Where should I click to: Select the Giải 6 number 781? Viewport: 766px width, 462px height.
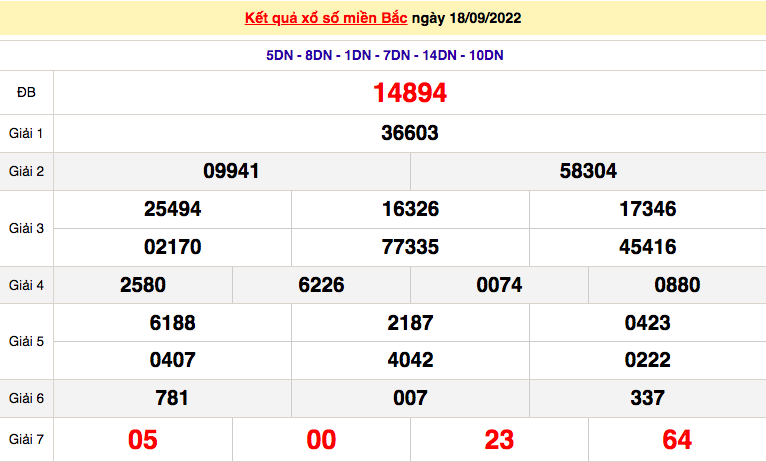(173, 398)
